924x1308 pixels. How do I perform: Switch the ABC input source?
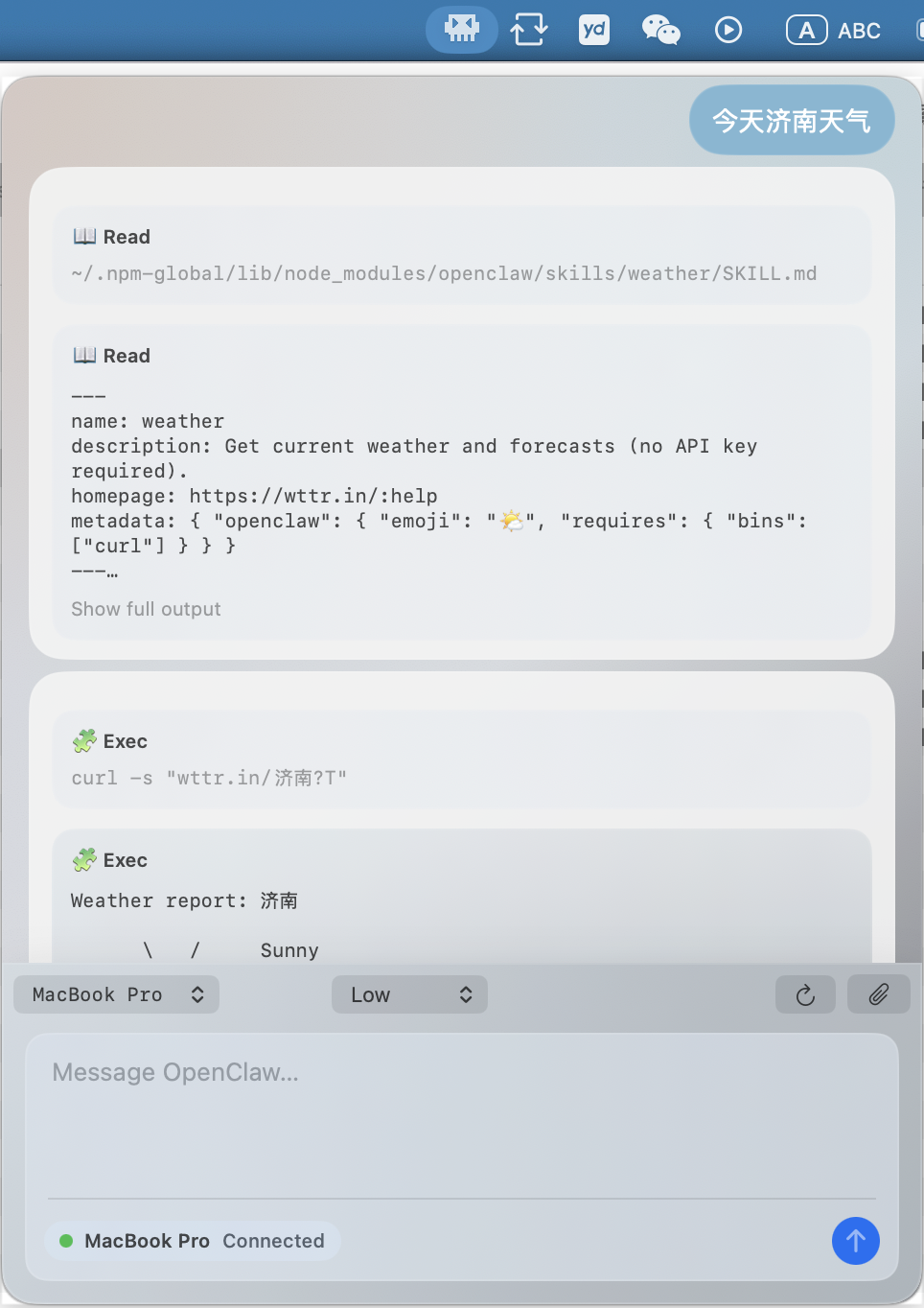[834, 31]
